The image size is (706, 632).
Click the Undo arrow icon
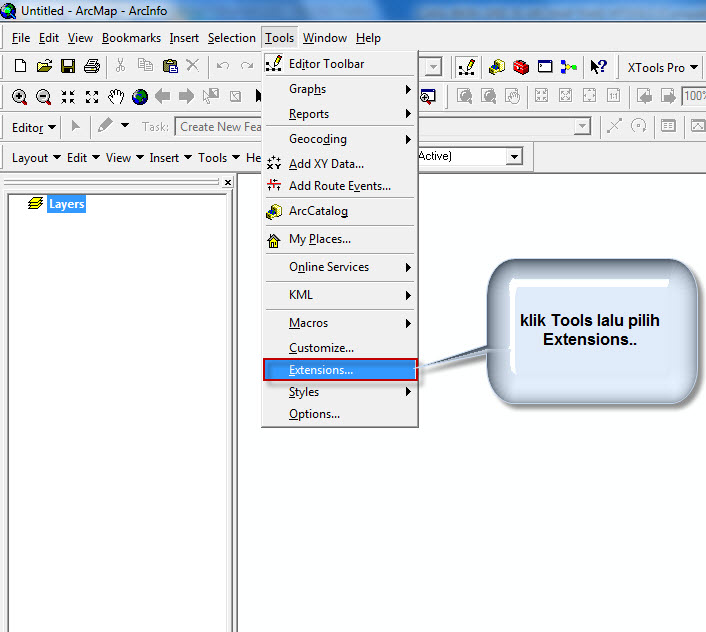pos(223,66)
